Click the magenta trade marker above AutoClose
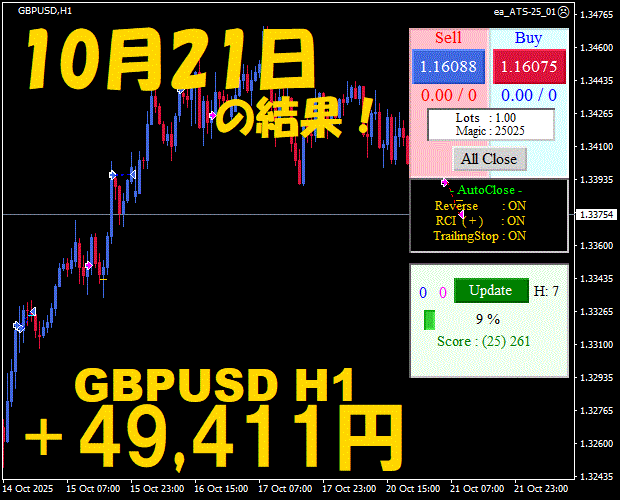Viewport: 620px width, 500px height. (445, 182)
